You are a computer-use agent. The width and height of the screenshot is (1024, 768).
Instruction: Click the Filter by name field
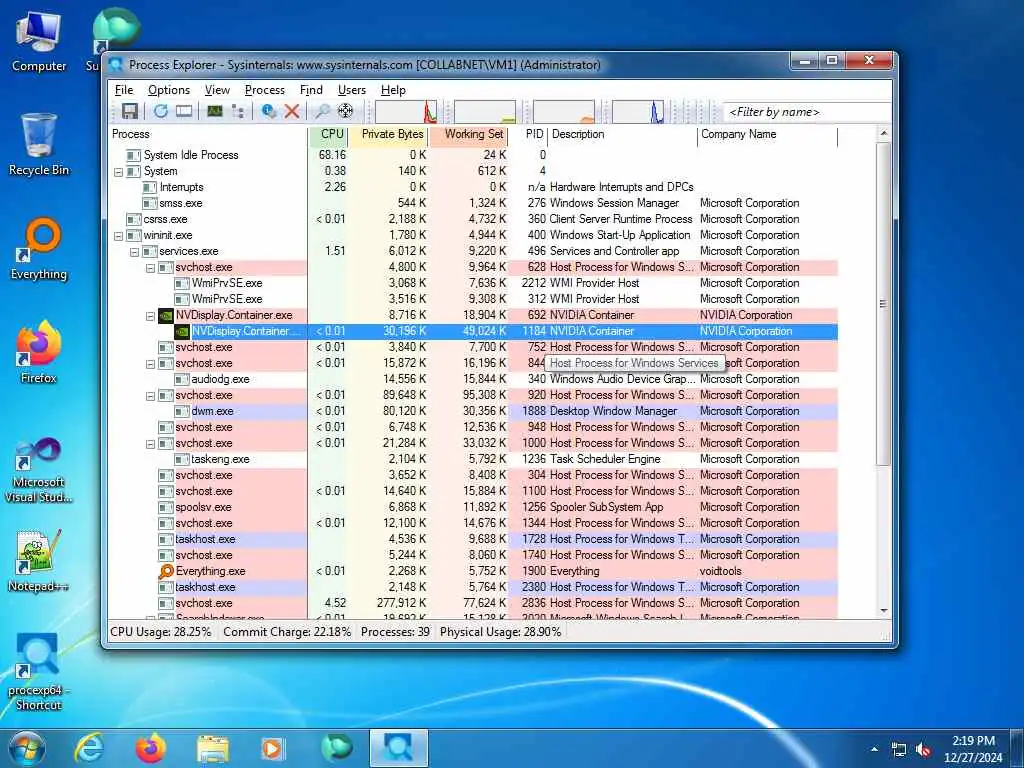click(x=807, y=112)
